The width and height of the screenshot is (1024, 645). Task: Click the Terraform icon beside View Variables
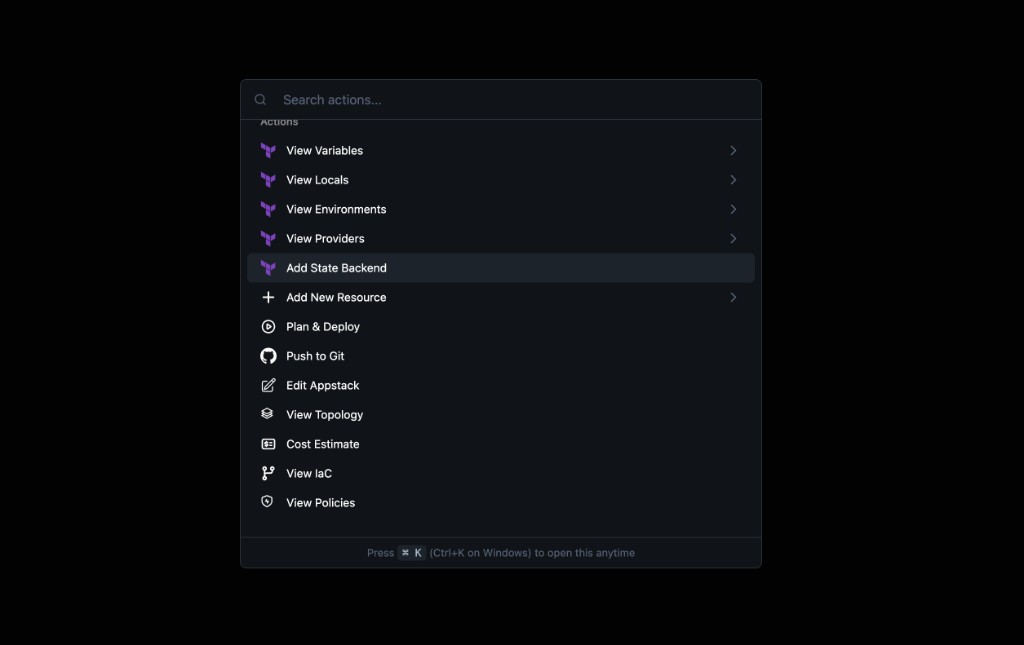268,150
